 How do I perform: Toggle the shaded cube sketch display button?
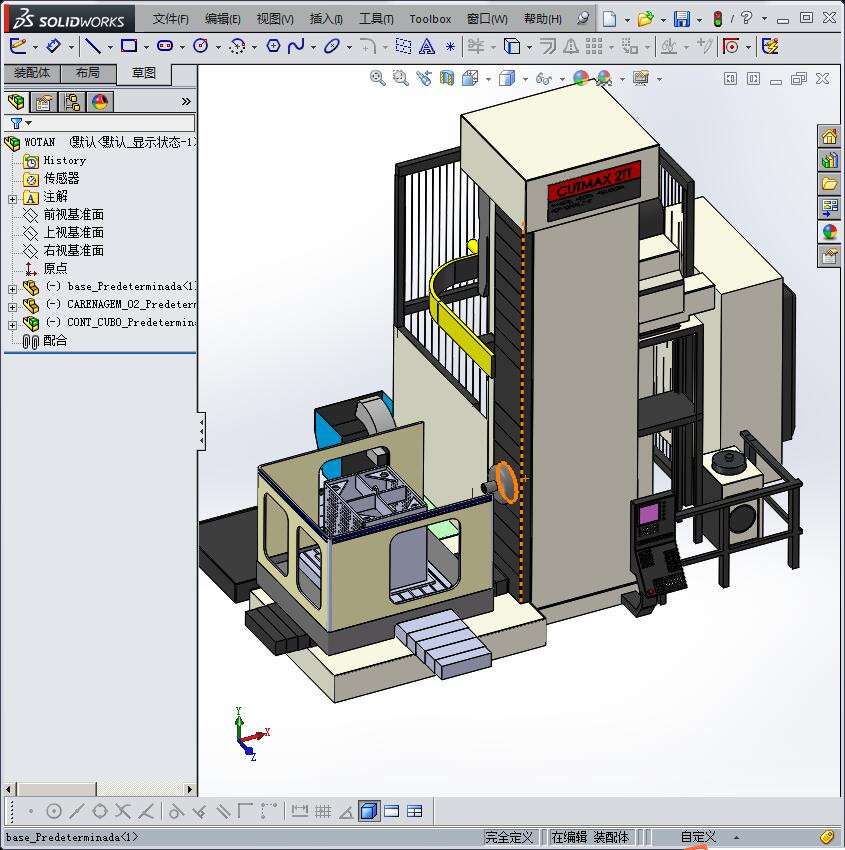point(369,812)
